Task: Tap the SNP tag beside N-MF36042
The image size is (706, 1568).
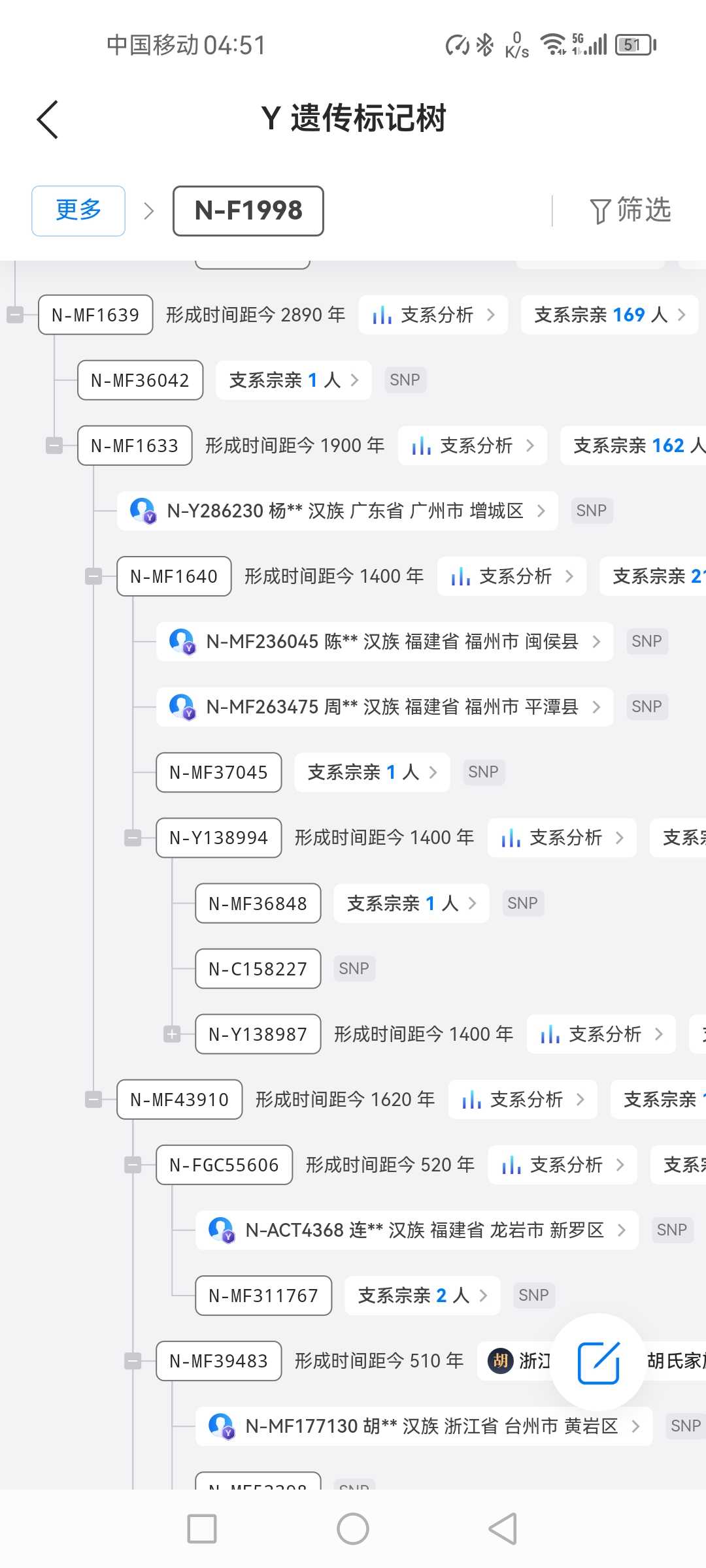Action: 405,380
